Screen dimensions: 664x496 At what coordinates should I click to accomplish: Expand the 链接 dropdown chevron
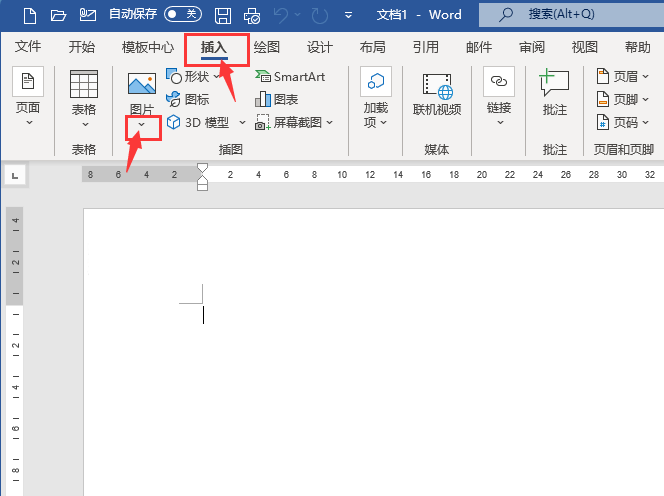click(500, 122)
